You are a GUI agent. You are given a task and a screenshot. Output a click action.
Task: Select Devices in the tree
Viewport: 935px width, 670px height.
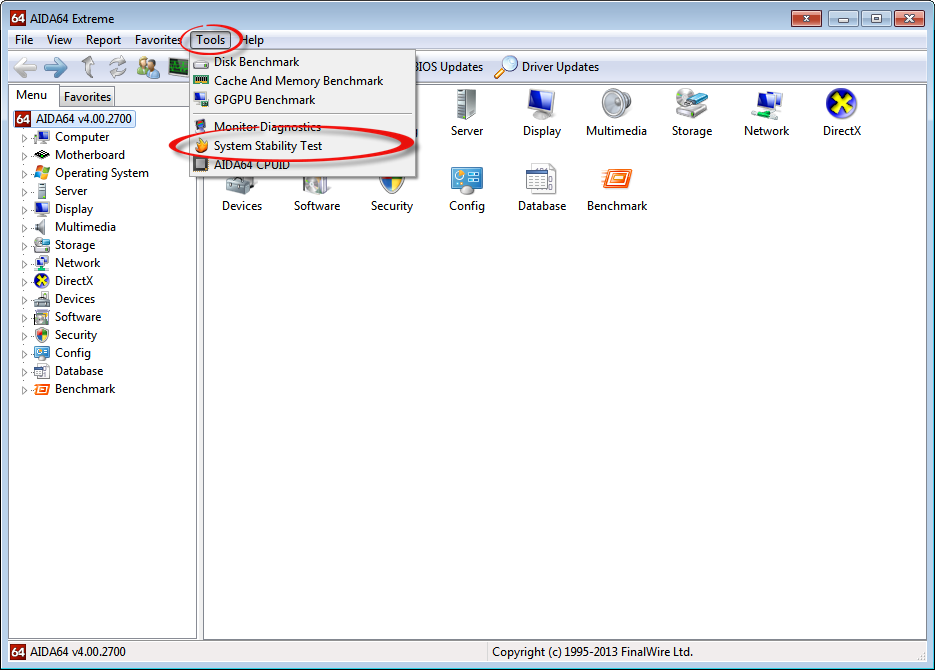[x=75, y=299]
